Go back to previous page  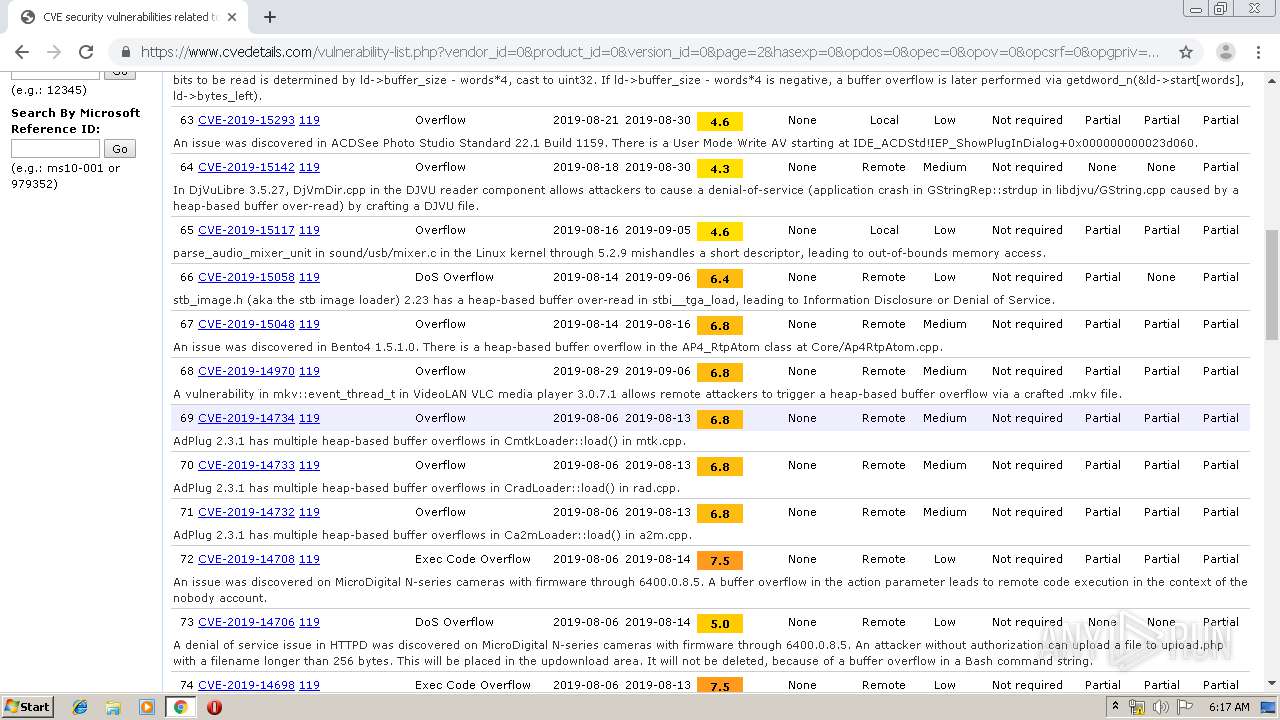[22, 52]
